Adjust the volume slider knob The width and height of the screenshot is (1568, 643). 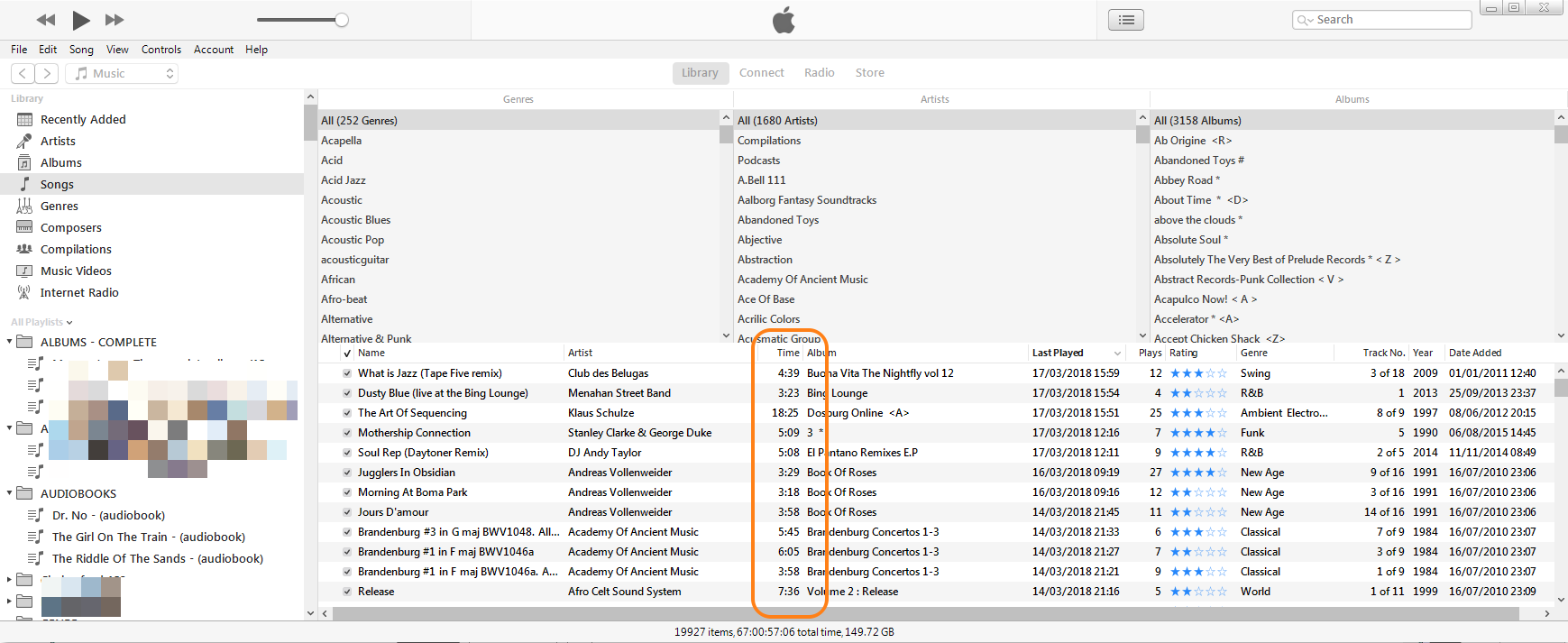[342, 20]
